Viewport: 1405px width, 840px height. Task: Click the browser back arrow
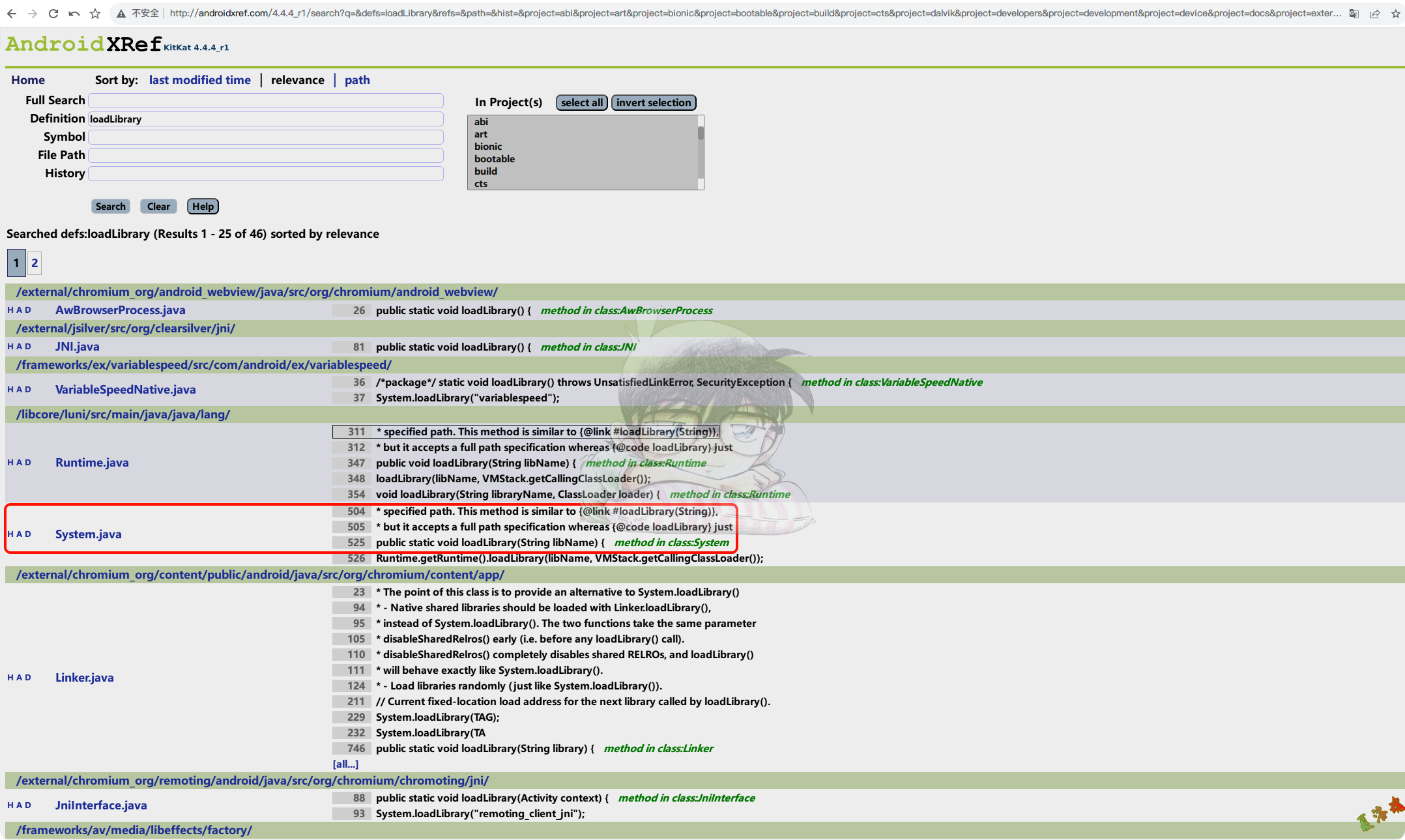[x=12, y=13]
